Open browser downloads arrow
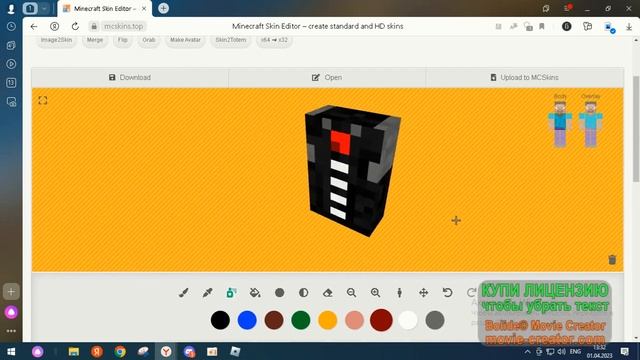The height and width of the screenshot is (360, 640). [x=629, y=27]
